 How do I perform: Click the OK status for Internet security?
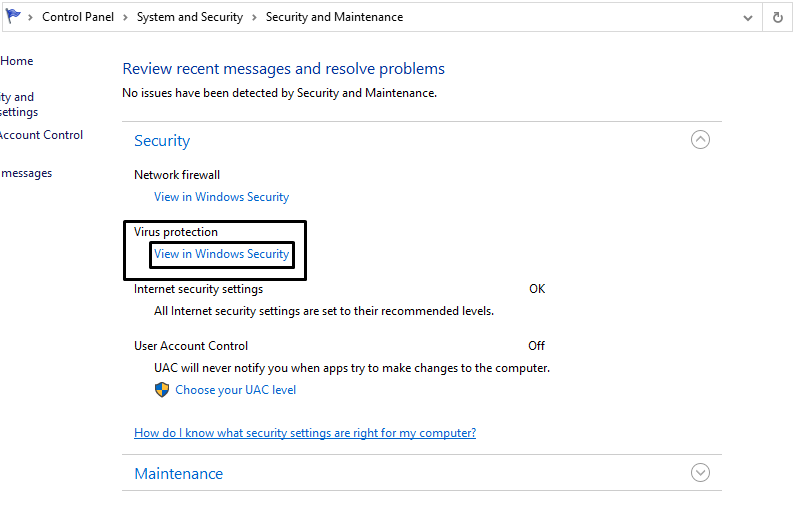point(537,289)
